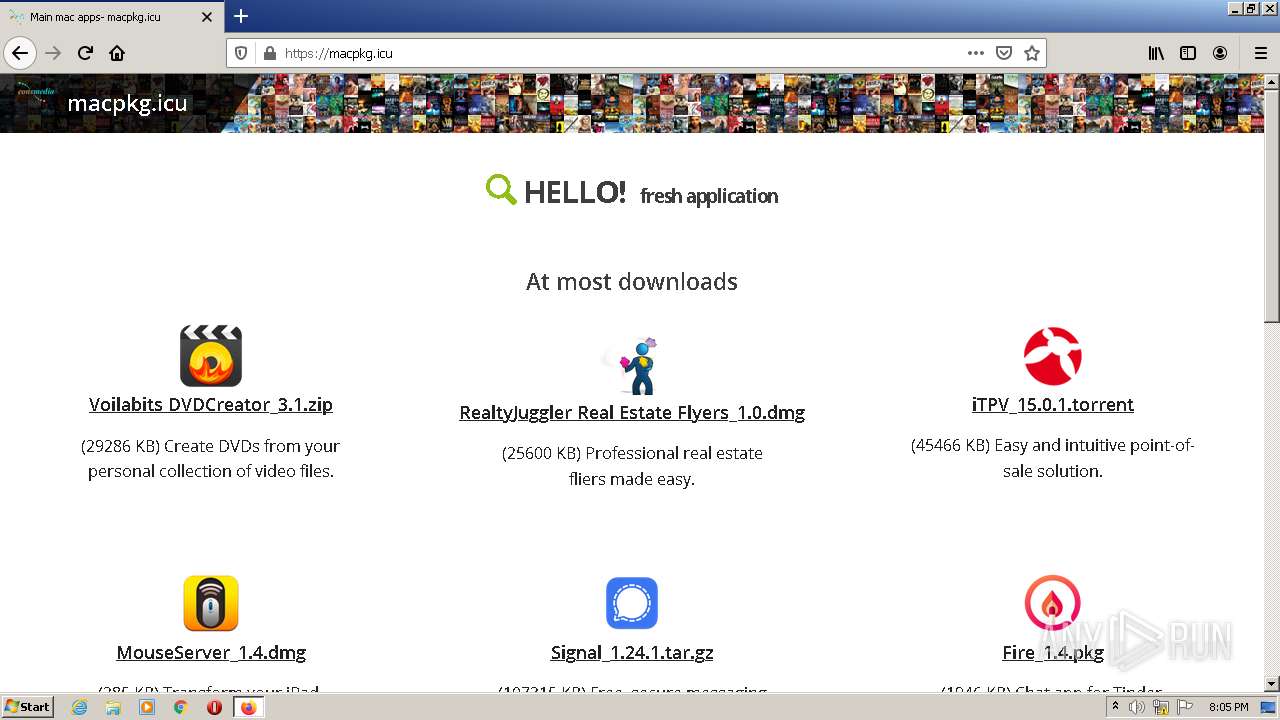Open the Library bookmarks icon
The width and height of the screenshot is (1280, 720).
1156,53
